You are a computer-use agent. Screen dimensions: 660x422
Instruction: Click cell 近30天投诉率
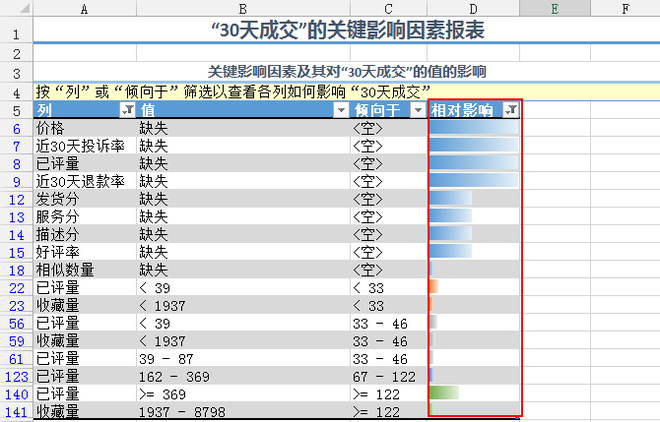click(x=85, y=146)
